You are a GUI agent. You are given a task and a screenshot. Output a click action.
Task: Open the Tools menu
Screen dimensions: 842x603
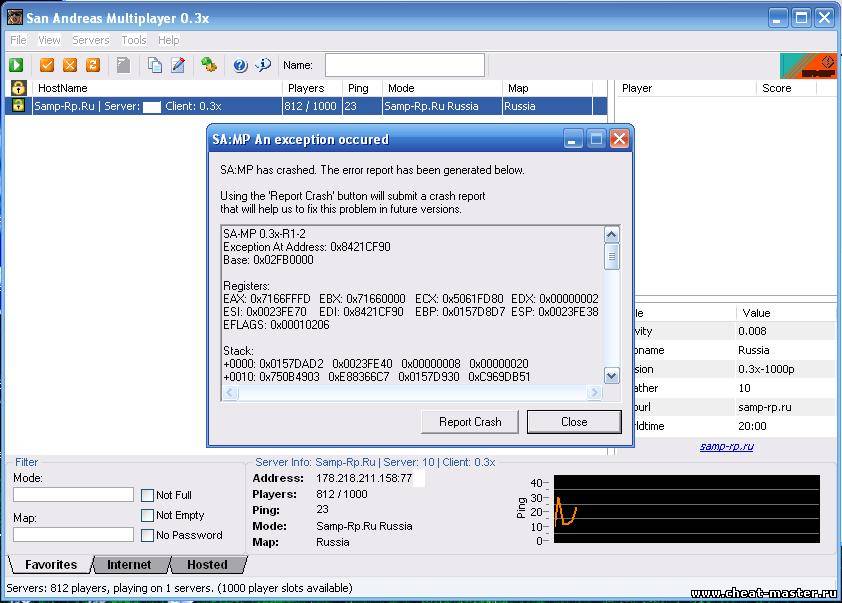pyautogui.click(x=134, y=40)
